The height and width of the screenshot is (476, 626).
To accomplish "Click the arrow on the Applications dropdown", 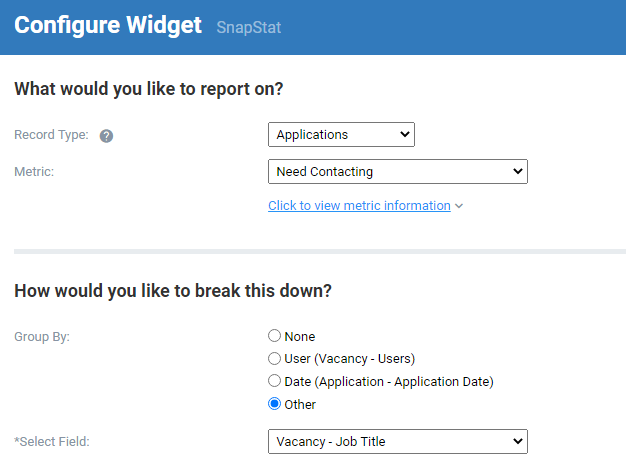I will tap(404, 135).
